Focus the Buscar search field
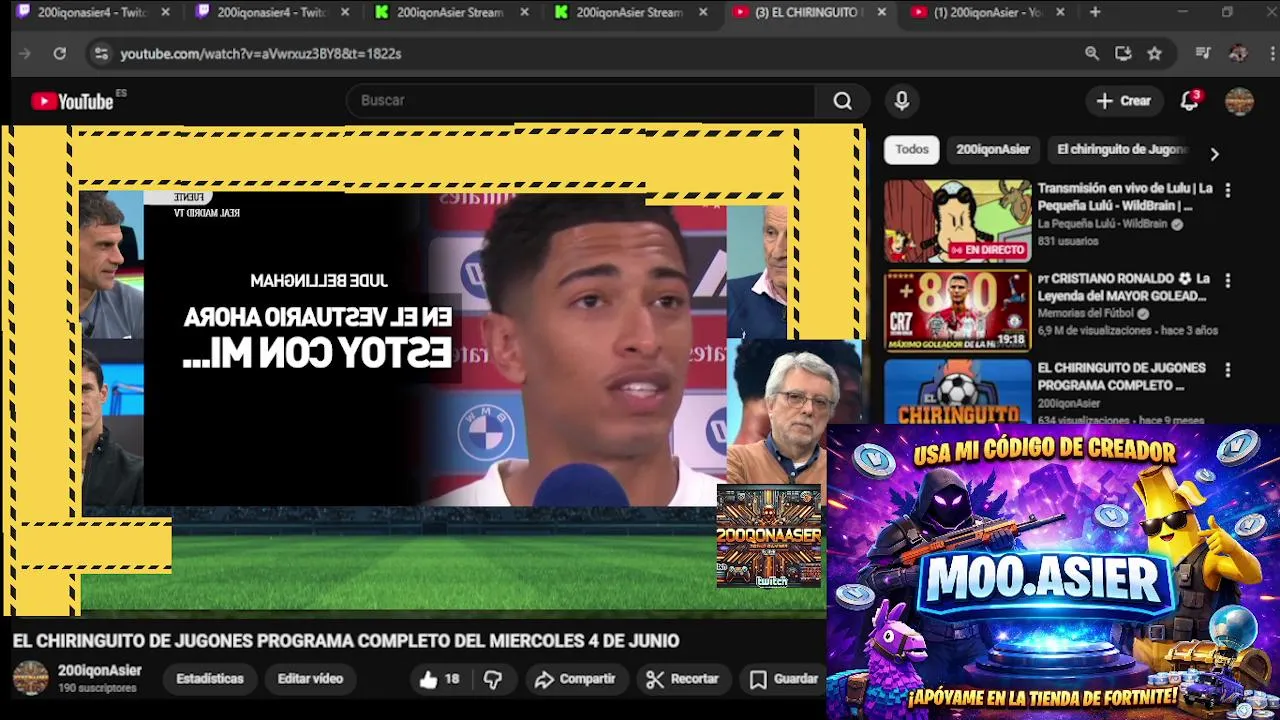Viewport: 1280px width, 720px height. 580,101
